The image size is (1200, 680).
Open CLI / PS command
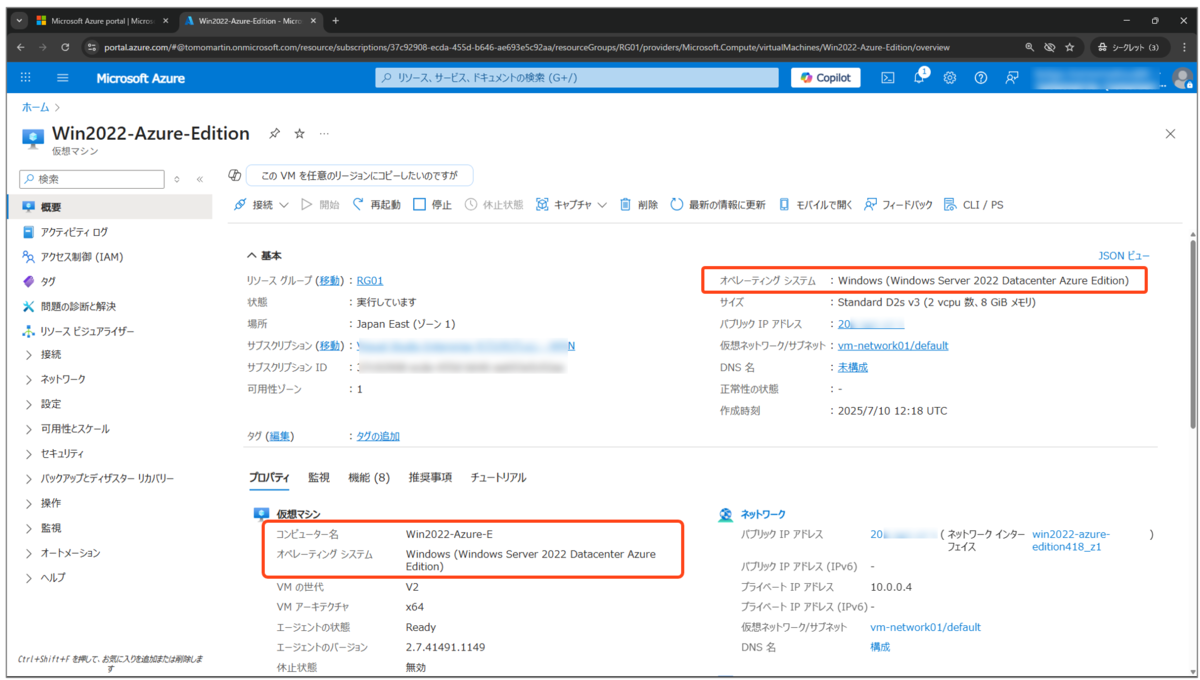click(973, 204)
